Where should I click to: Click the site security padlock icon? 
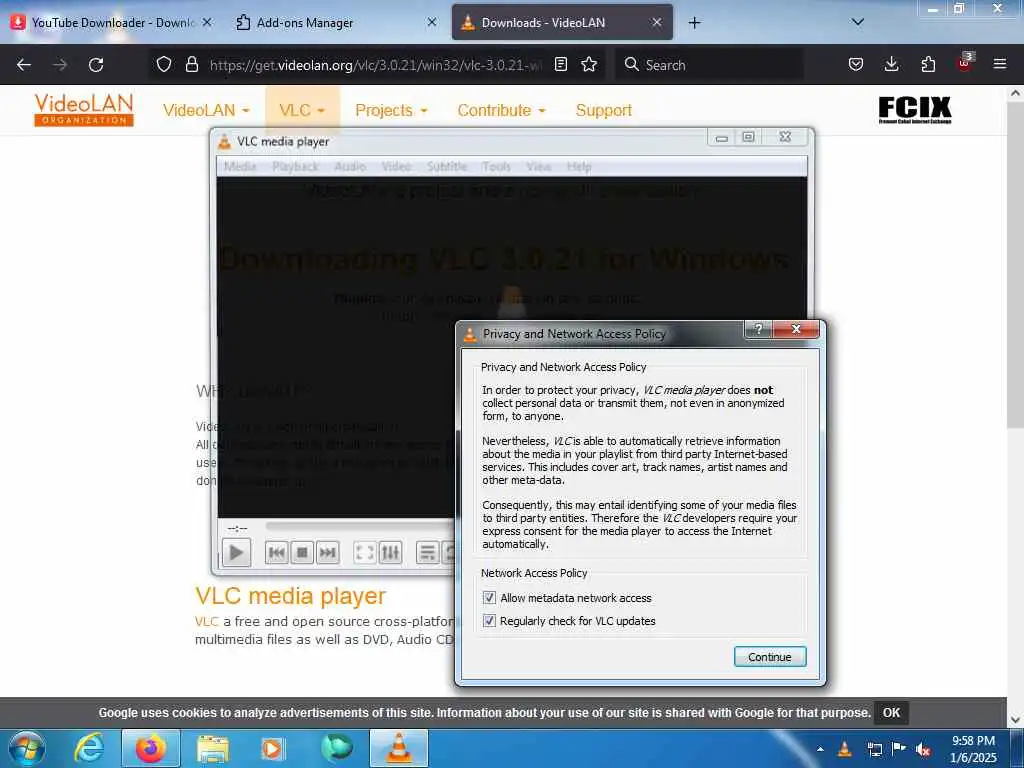point(191,64)
